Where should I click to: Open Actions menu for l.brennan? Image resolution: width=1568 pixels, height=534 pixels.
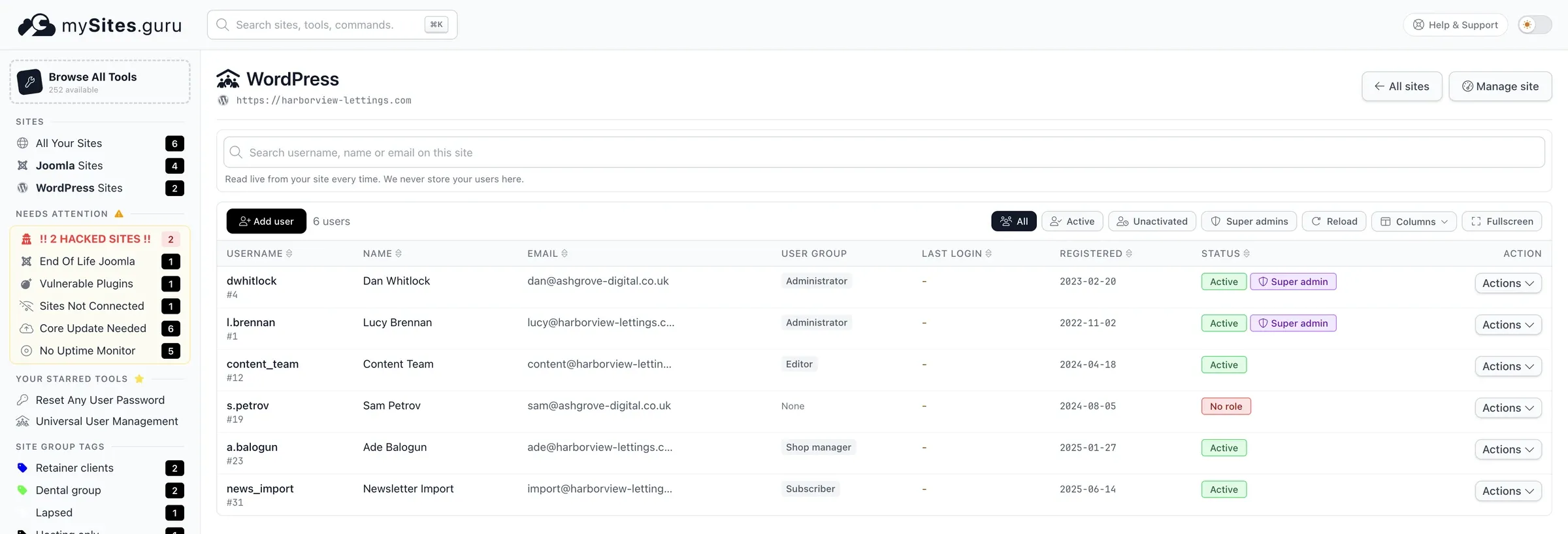point(1508,325)
